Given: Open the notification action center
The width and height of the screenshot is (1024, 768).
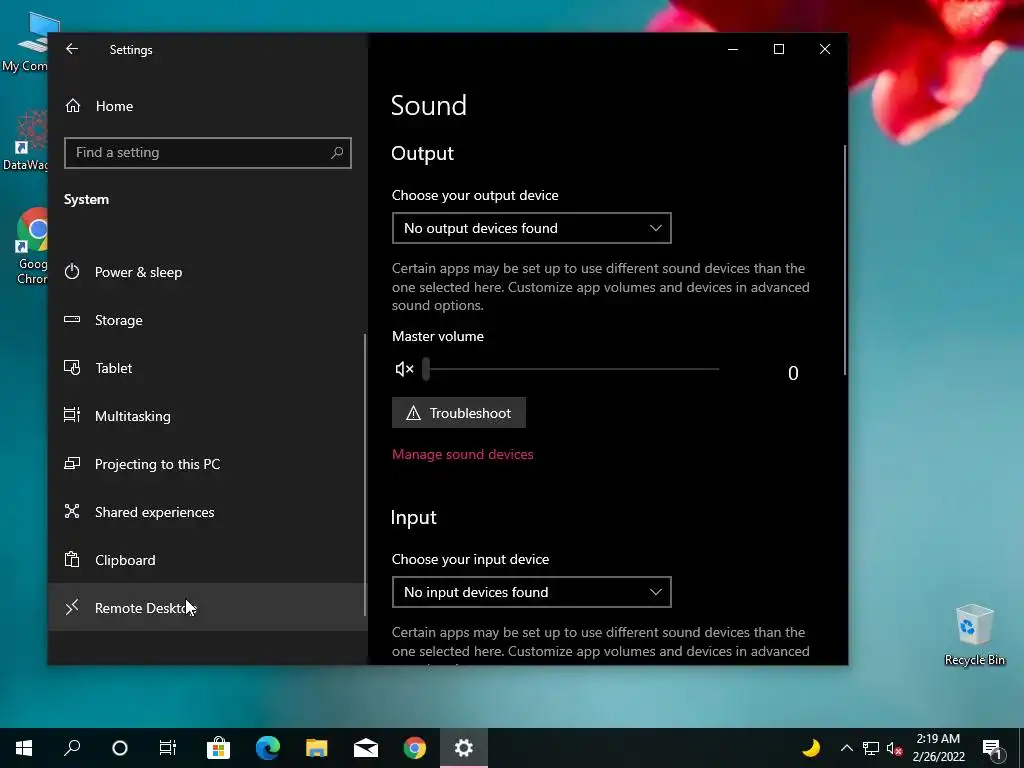Looking at the screenshot, I should pos(992,749).
